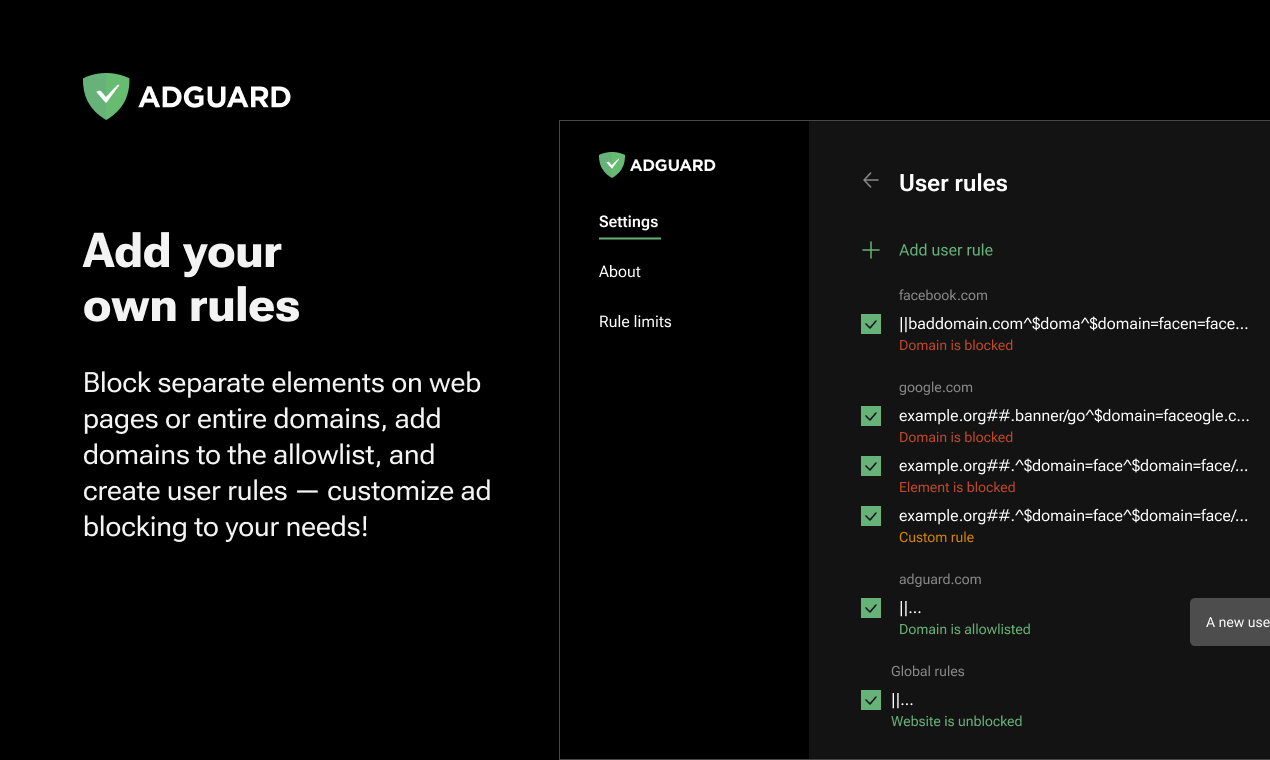The image size is (1270, 760).
Task: Toggle checkbox for example.org##.banner/go rule
Action: tap(871, 416)
